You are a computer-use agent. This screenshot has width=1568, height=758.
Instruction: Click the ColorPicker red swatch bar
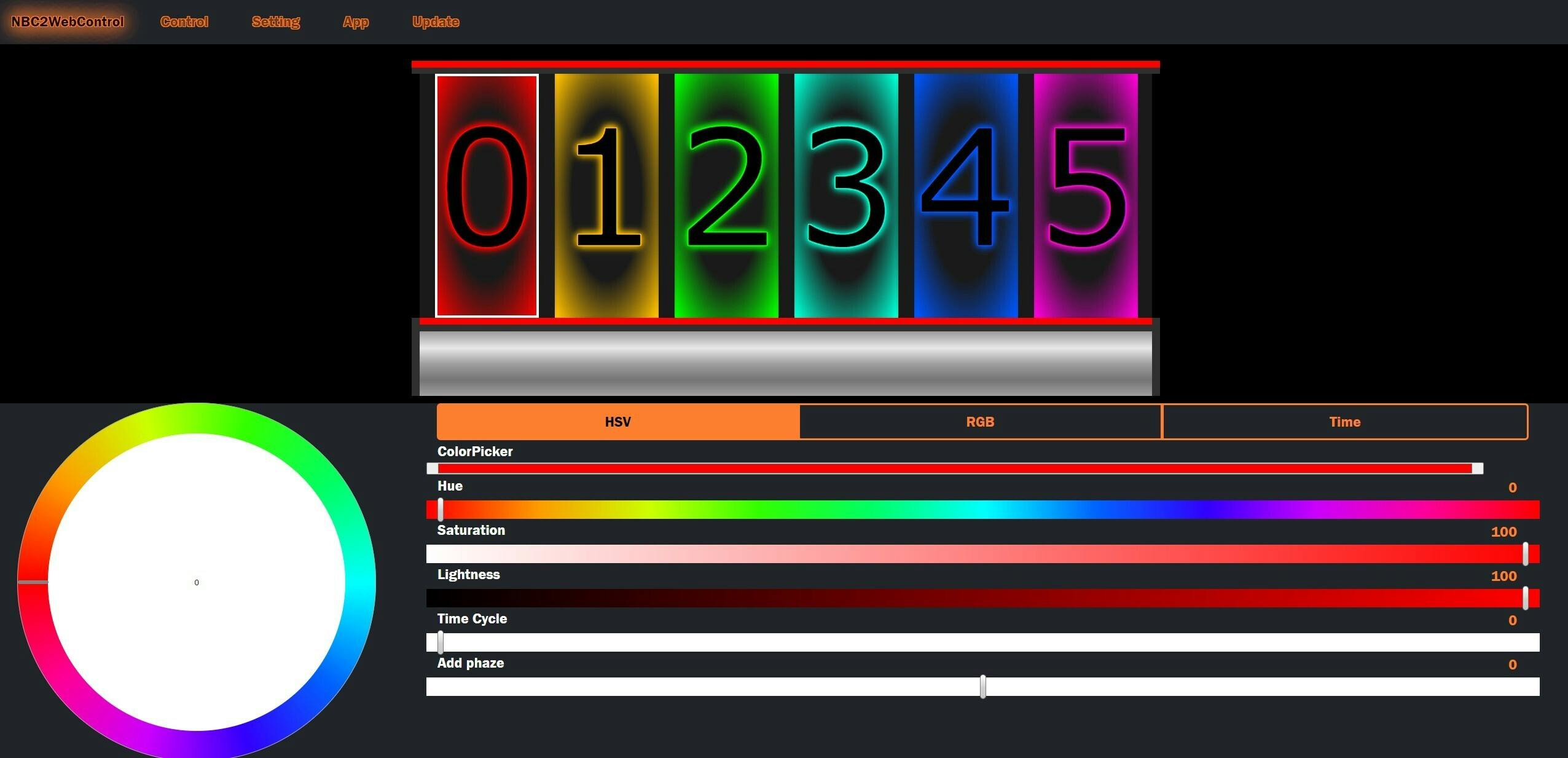[x=955, y=469]
